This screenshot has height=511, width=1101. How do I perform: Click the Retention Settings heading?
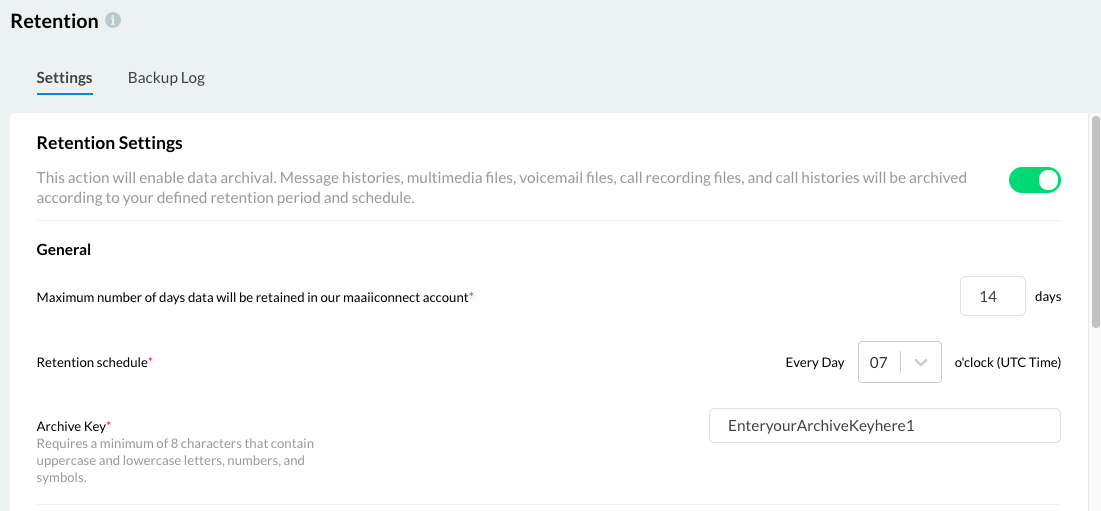(110, 143)
